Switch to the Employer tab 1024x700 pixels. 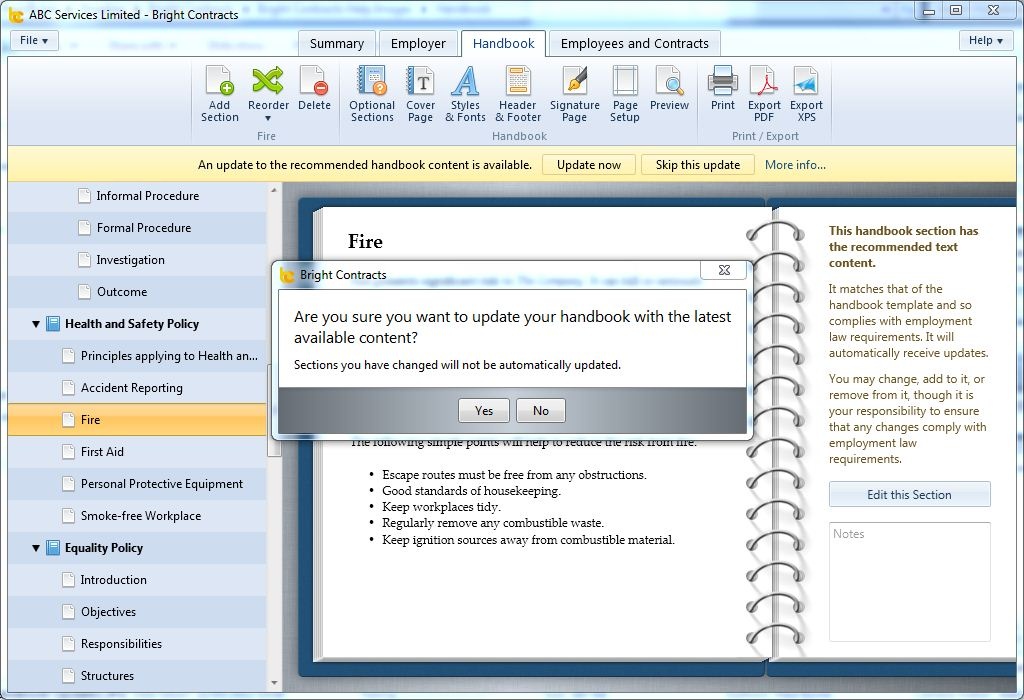418,44
